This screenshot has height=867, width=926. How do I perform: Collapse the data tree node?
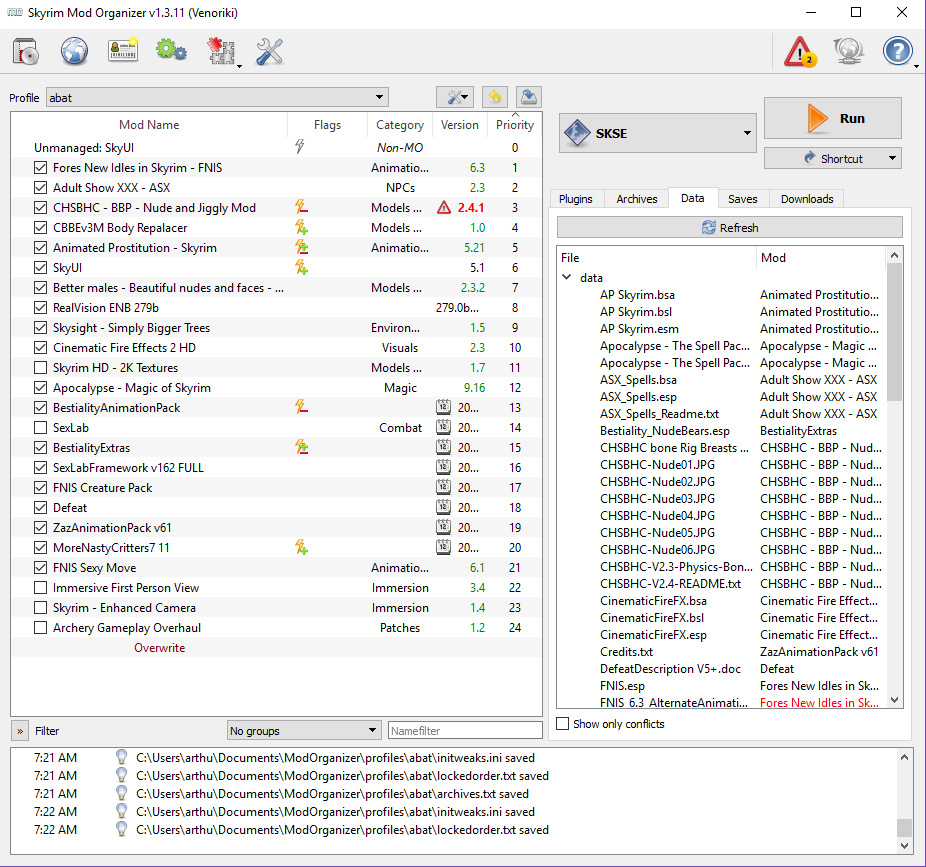[567, 277]
